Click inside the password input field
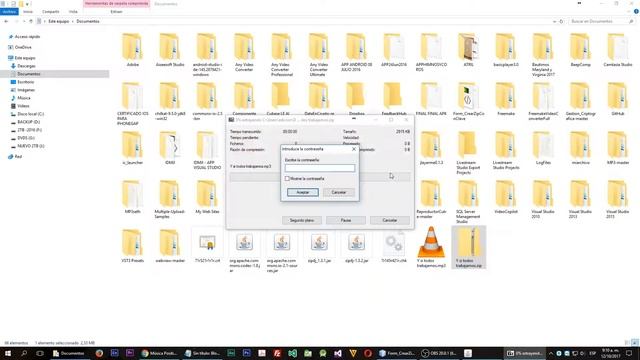This screenshot has height=360, width=640. coord(320,168)
